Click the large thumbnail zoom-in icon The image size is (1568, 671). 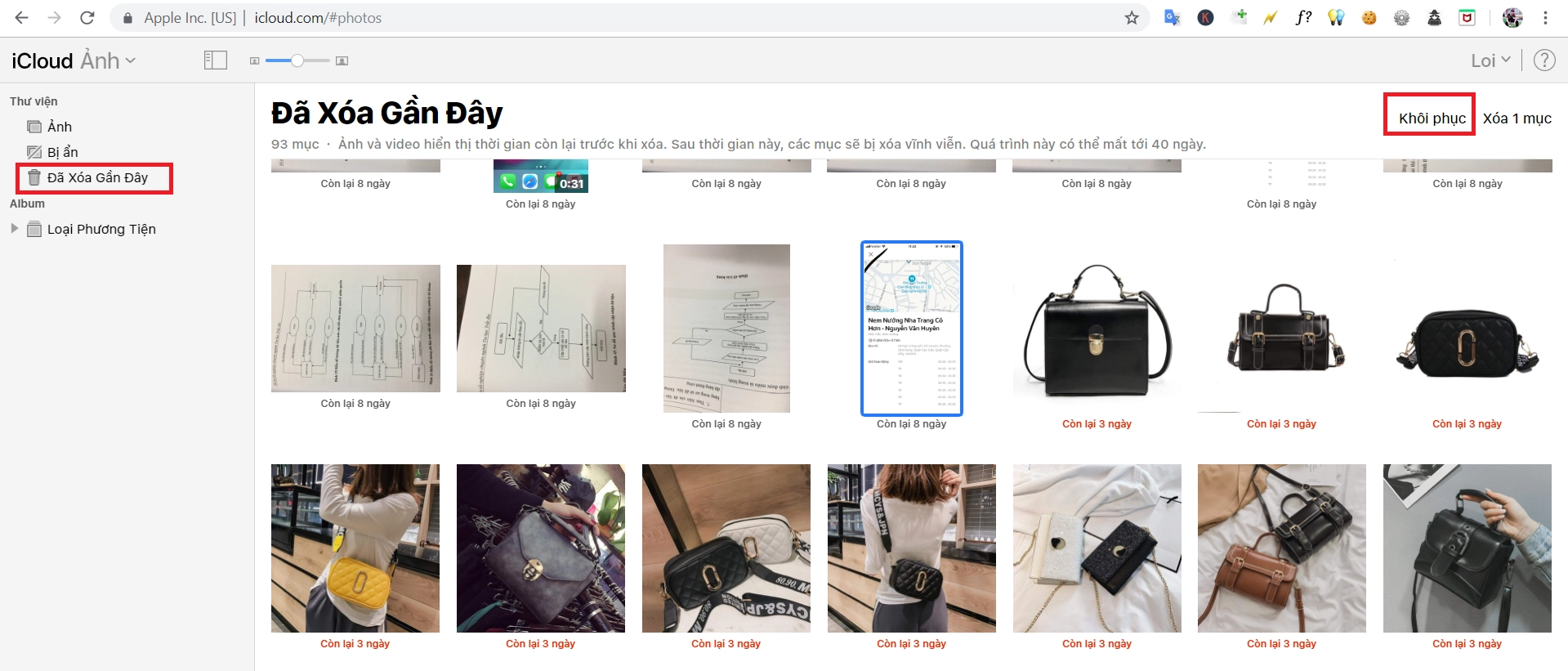tap(342, 60)
